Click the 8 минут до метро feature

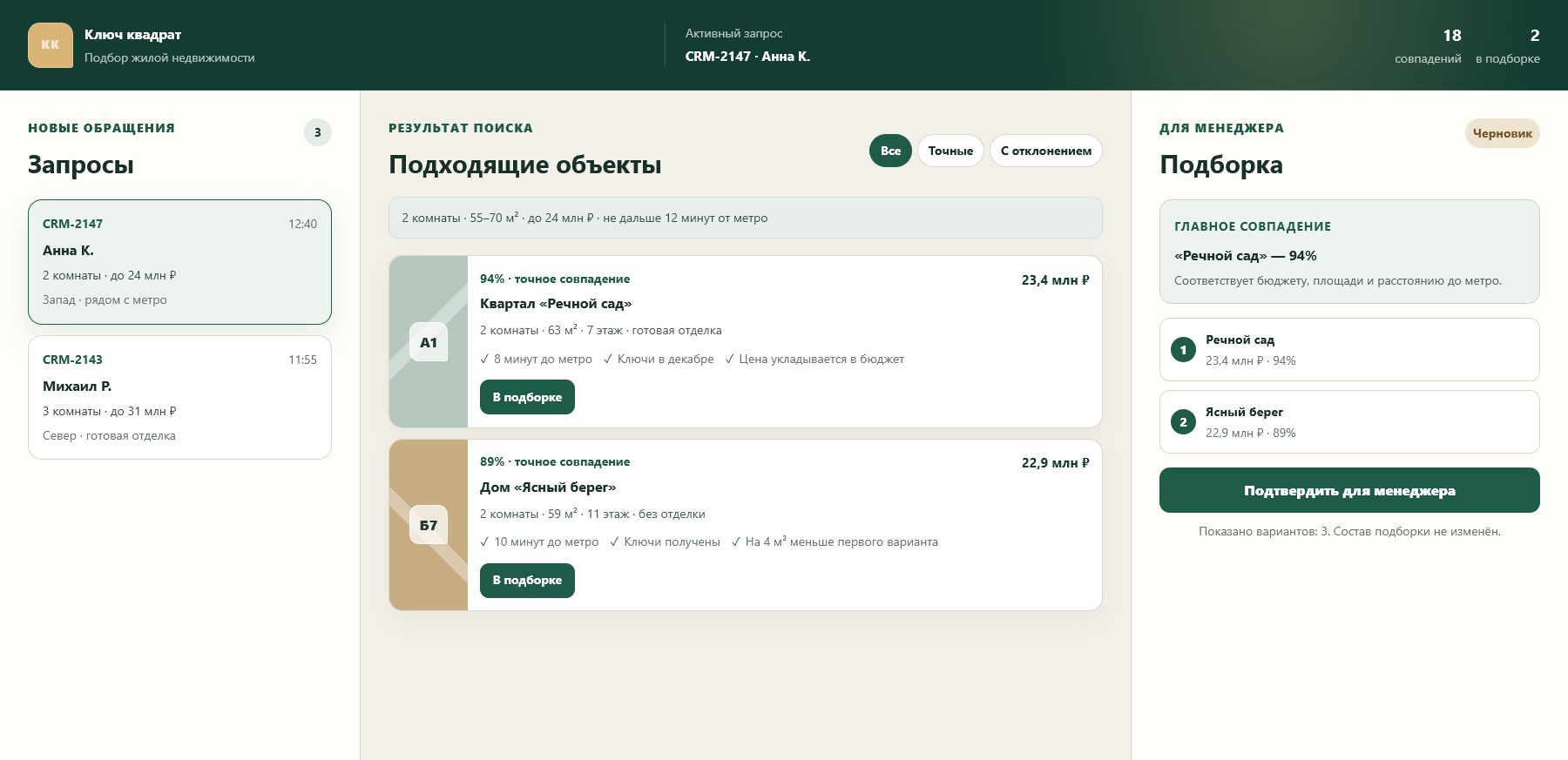click(x=536, y=359)
